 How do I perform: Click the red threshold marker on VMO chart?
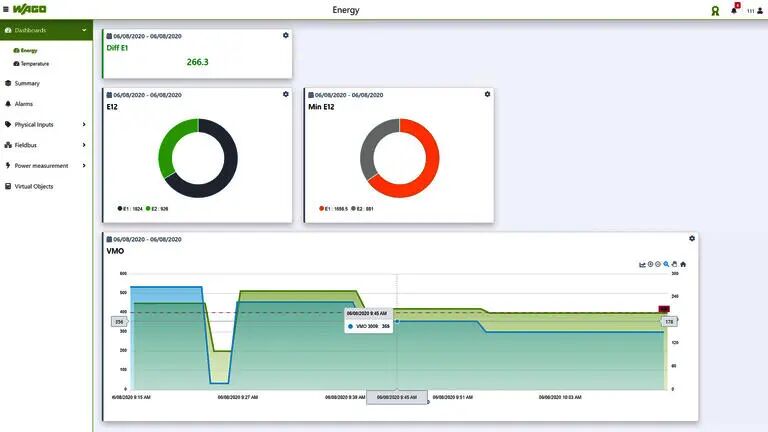tap(664, 309)
